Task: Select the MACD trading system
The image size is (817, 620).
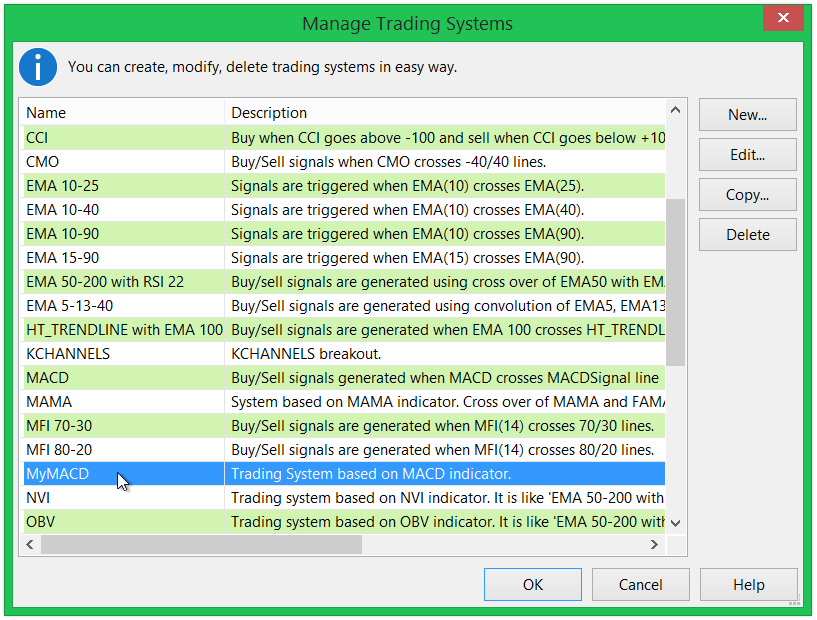Action: (120, 377)
